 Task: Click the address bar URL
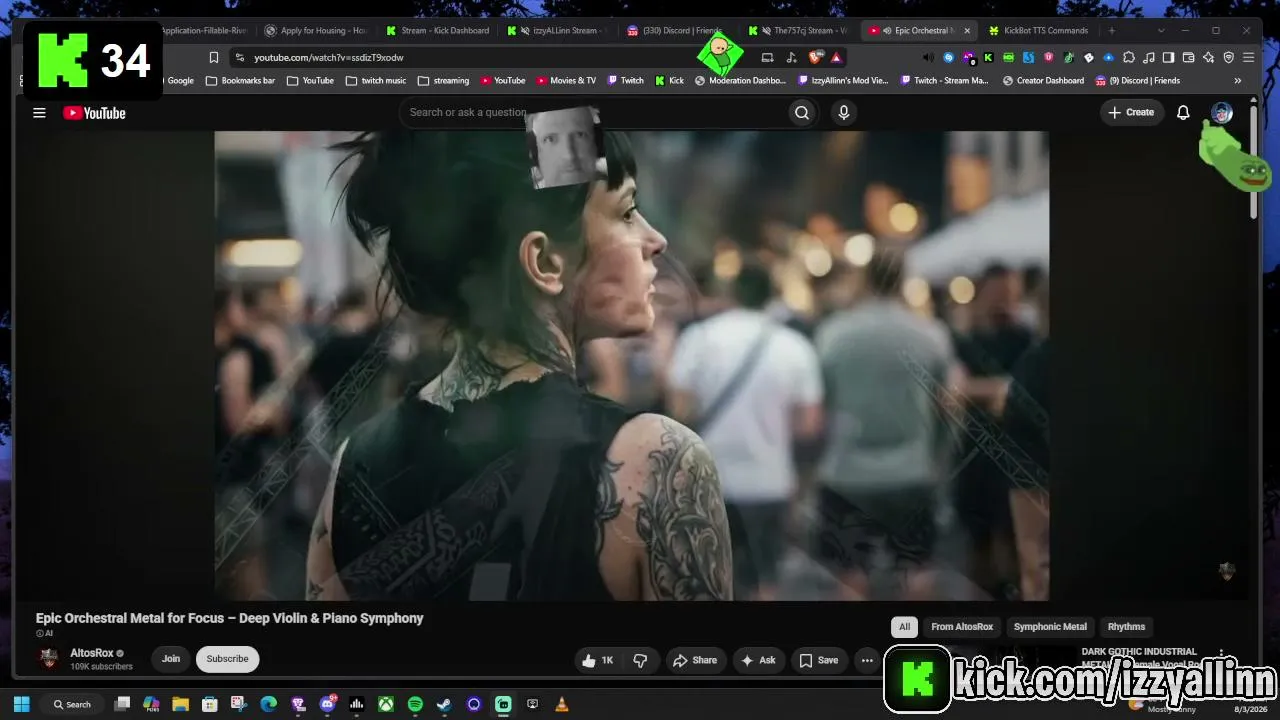(x=329, y=58)
